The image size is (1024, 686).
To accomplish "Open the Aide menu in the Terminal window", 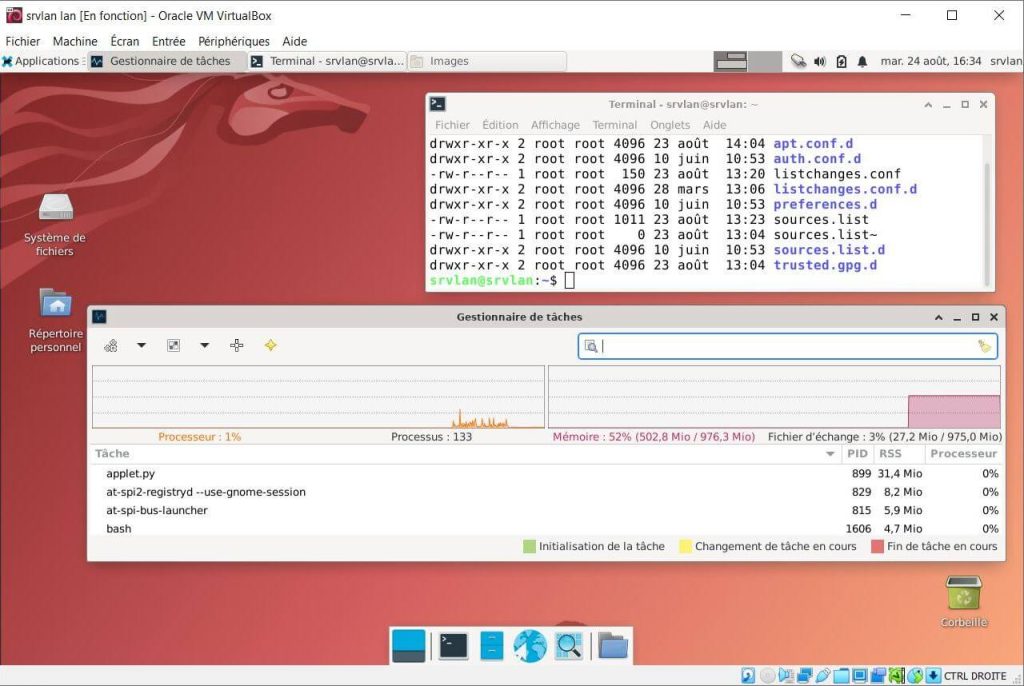I will click(x=714, y=125).
